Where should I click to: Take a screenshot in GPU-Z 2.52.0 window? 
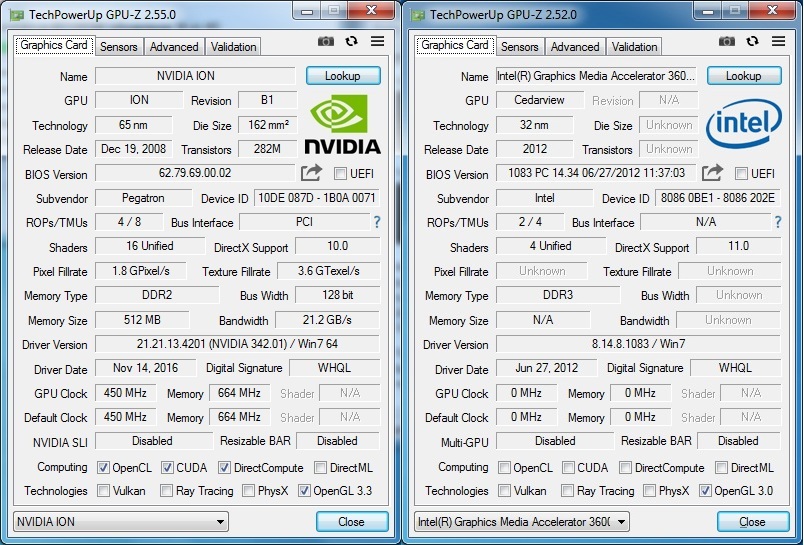point(727,42)
